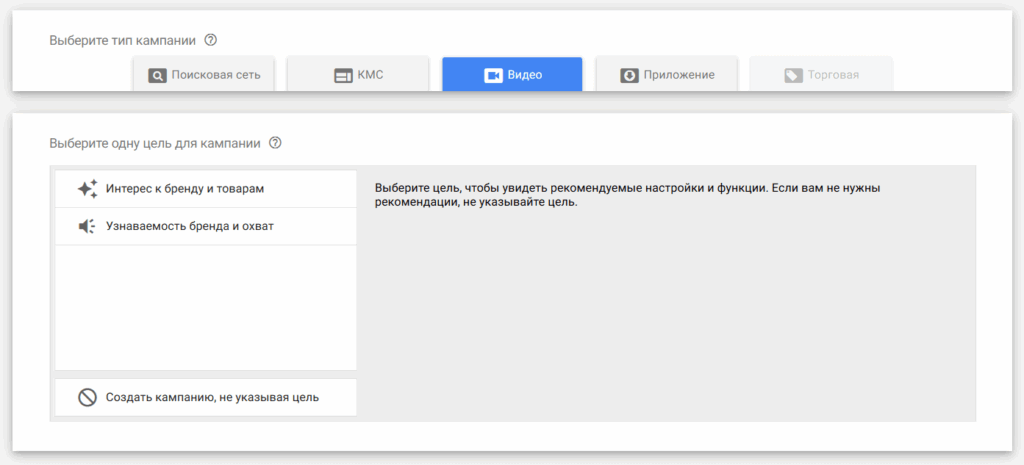This screenshot has height=465, width=1024.
Task: Click the download icon on the Приложение tab
Action: tap(629, 76)
